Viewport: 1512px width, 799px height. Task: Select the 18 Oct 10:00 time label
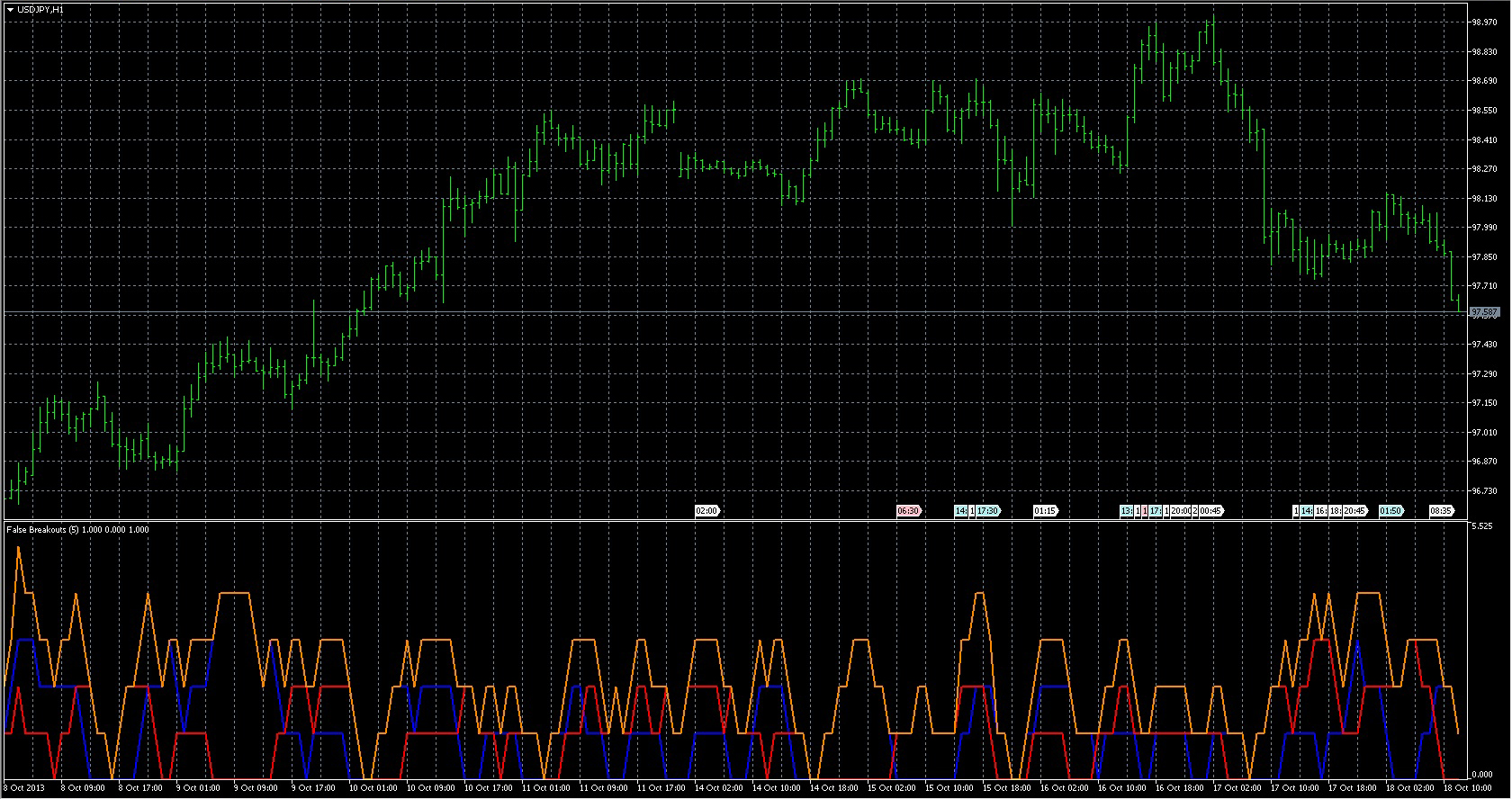click(1466, 788)
